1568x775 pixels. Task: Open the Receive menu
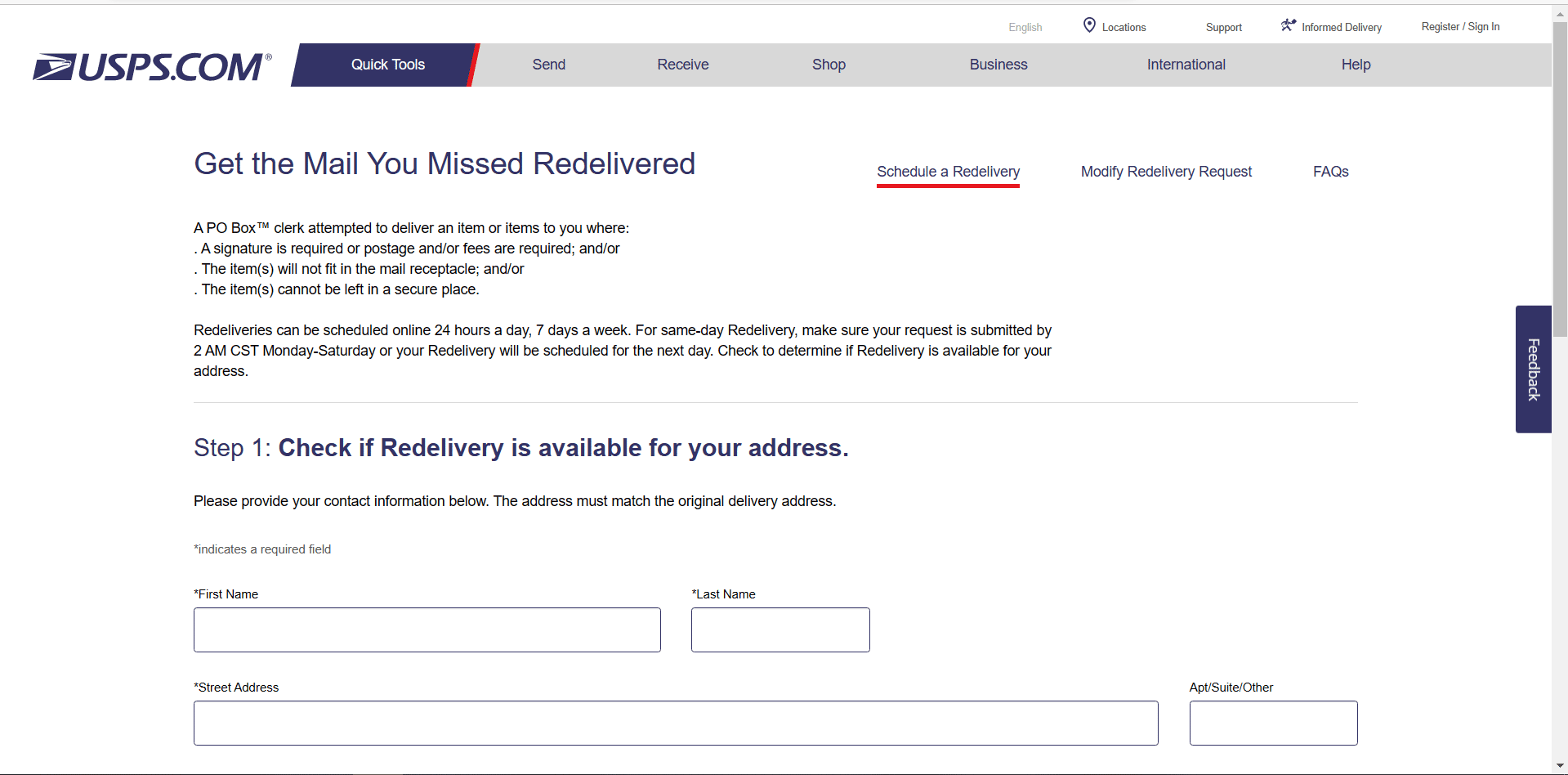[x=682, y=65]
